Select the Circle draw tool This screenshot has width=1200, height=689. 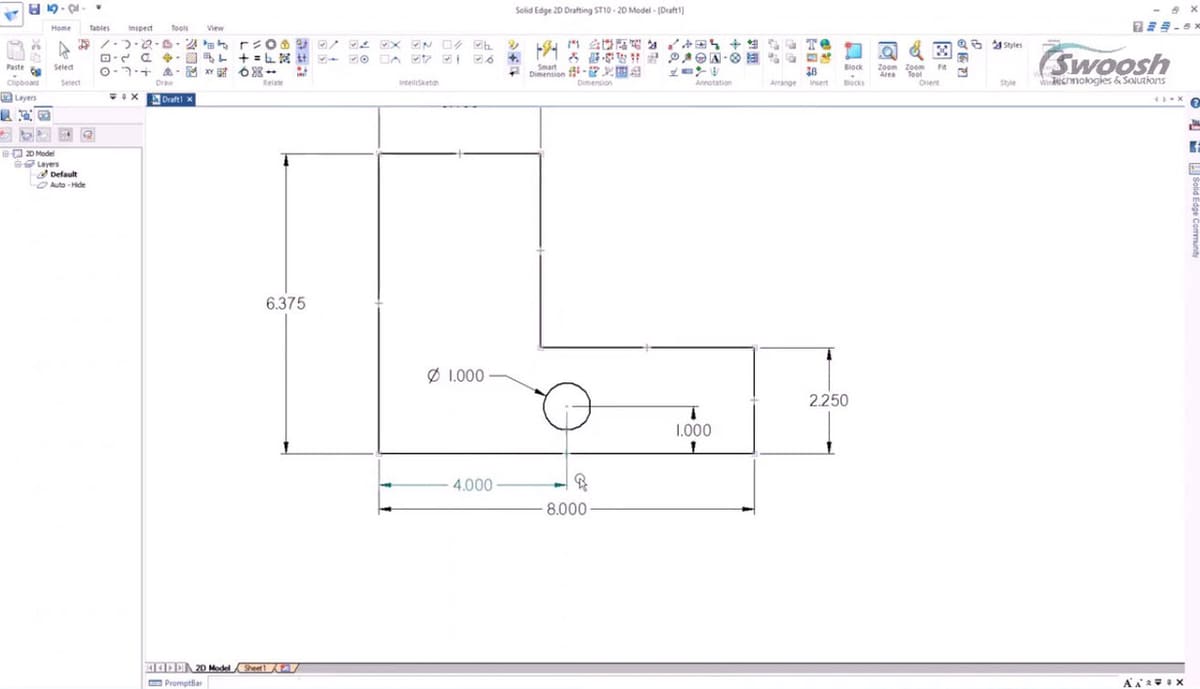pyautogui.click(x=105, y=72)
